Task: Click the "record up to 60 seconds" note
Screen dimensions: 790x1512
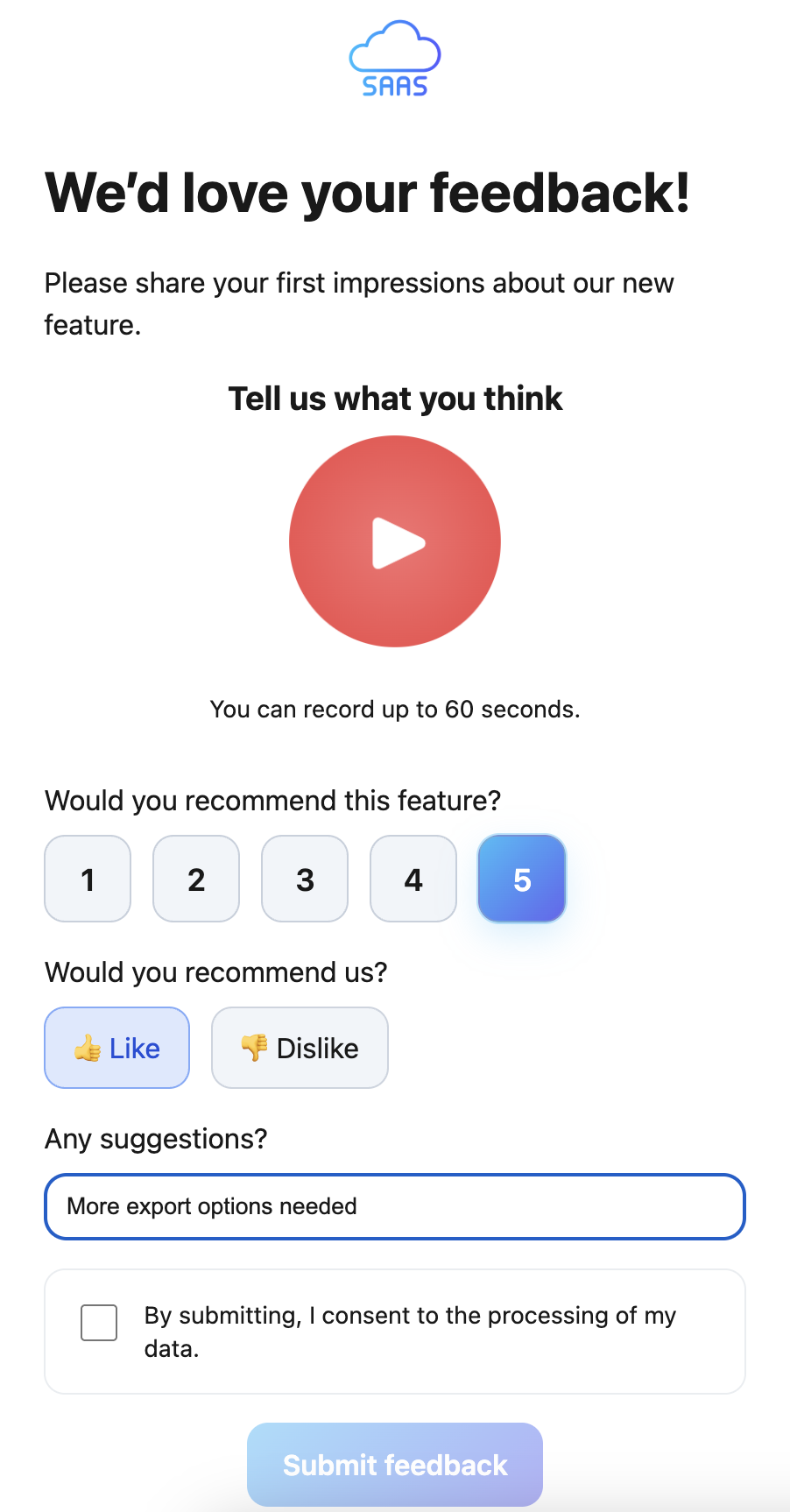Action: (x=395, y=709)
